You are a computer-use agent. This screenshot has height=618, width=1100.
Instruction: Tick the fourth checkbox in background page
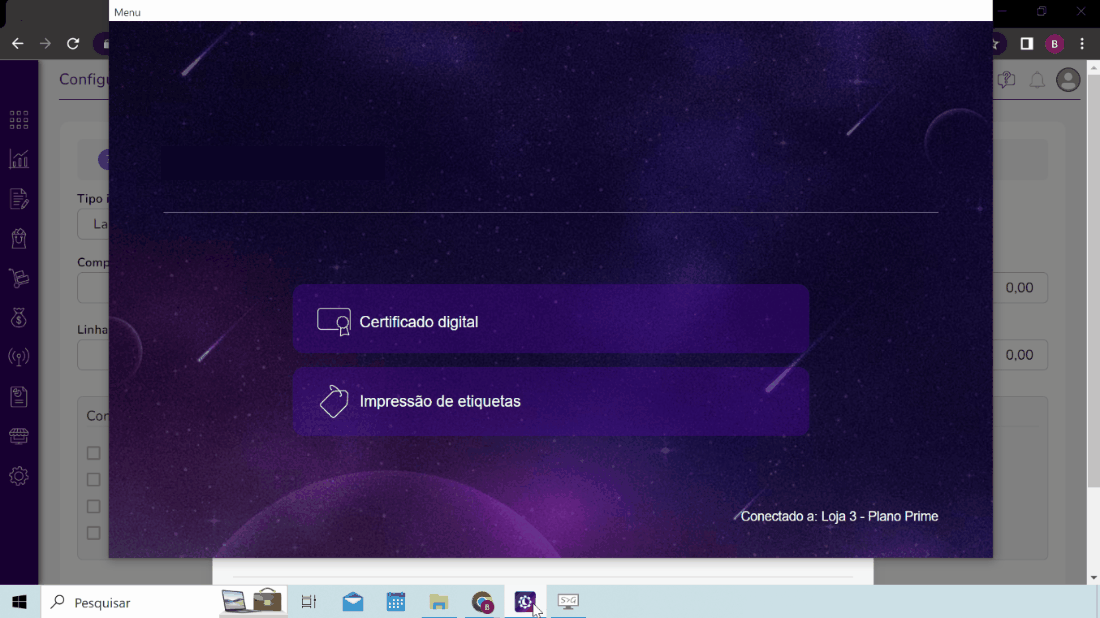(93, 533)
